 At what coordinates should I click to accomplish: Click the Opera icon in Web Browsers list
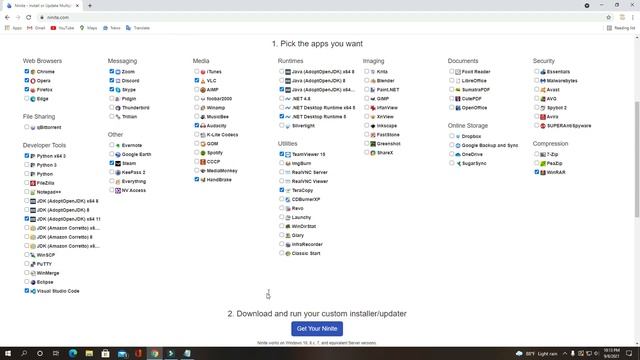[33, 81]
